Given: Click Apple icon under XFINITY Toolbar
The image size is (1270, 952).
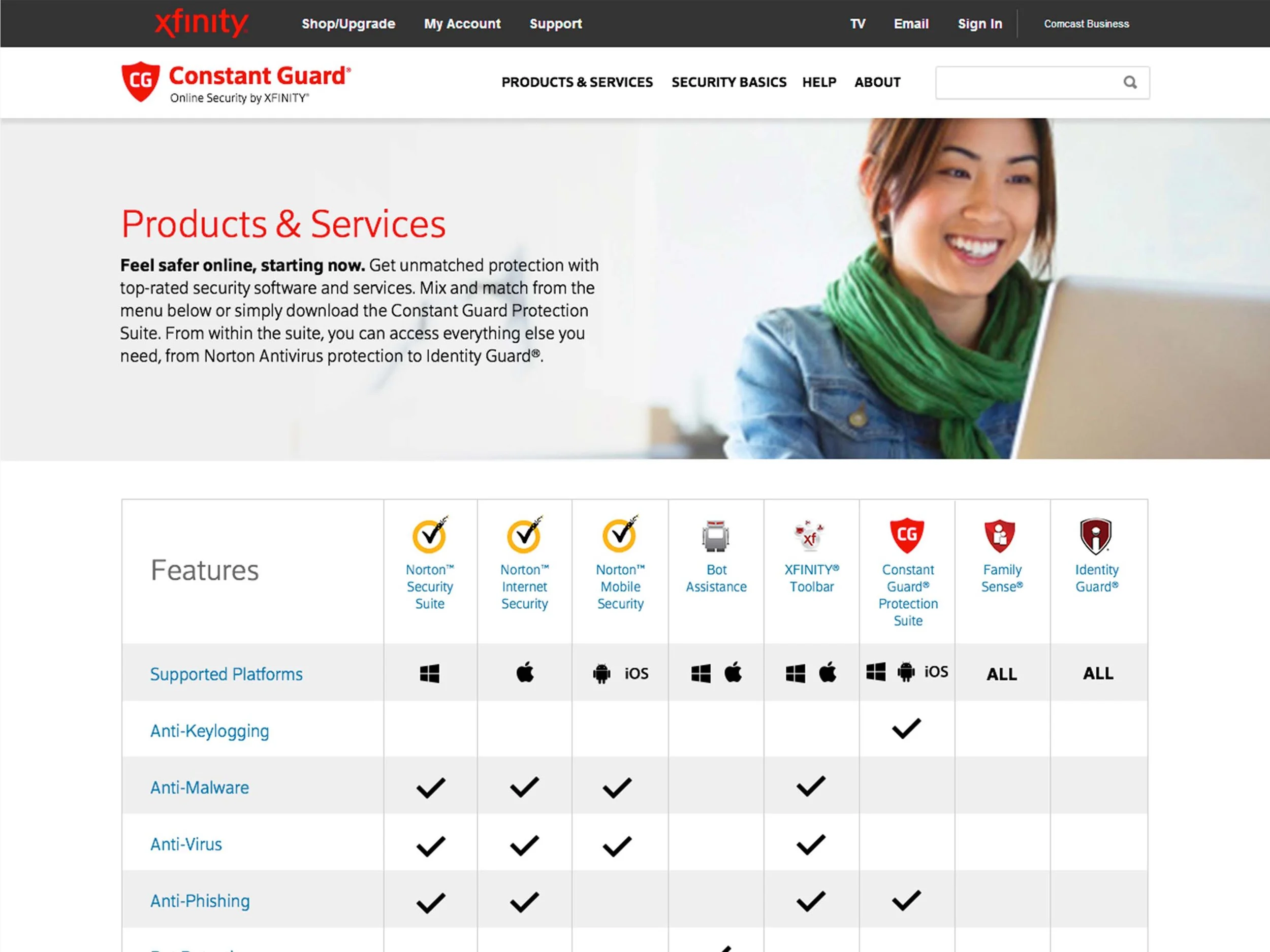Looking at the screenshot, I should pos(828,672).
